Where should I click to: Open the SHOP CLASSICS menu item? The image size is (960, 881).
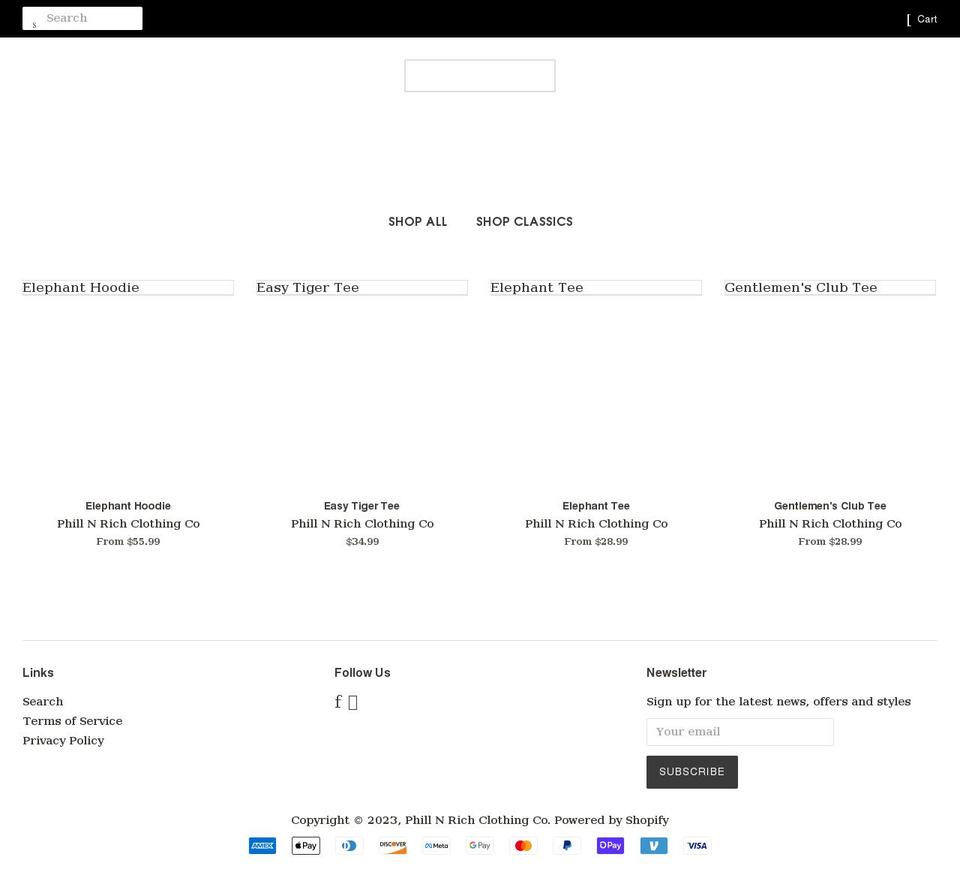(525, 222)
